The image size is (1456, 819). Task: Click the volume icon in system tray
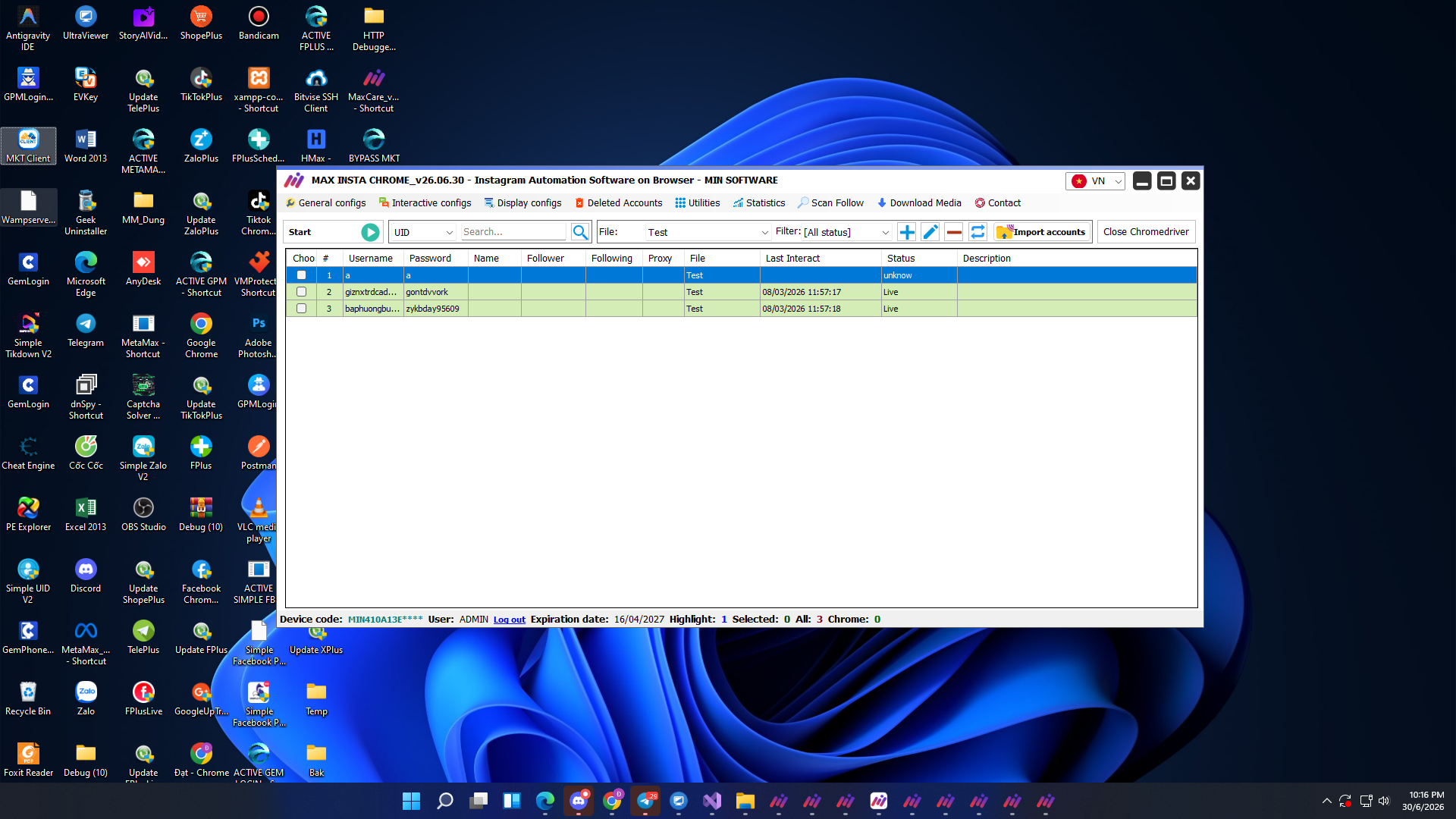[x=1384, y=801]
